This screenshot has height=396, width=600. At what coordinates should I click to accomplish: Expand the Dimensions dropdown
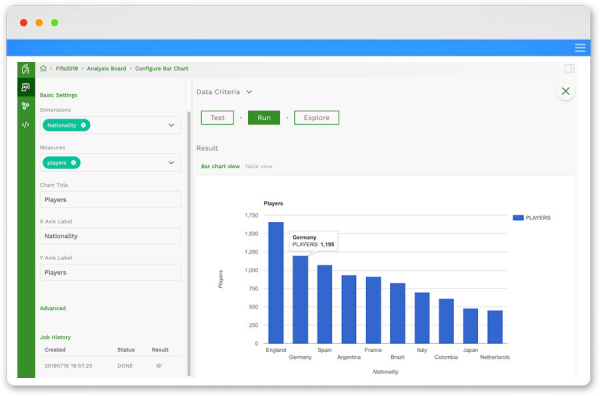point(171,125)
